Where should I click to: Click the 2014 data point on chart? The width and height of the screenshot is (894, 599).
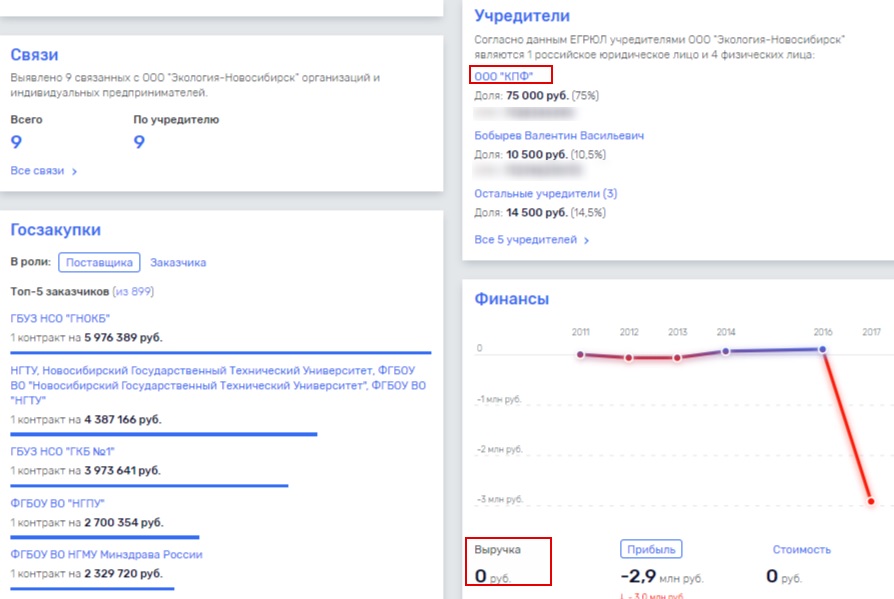(x=725, y=351)
